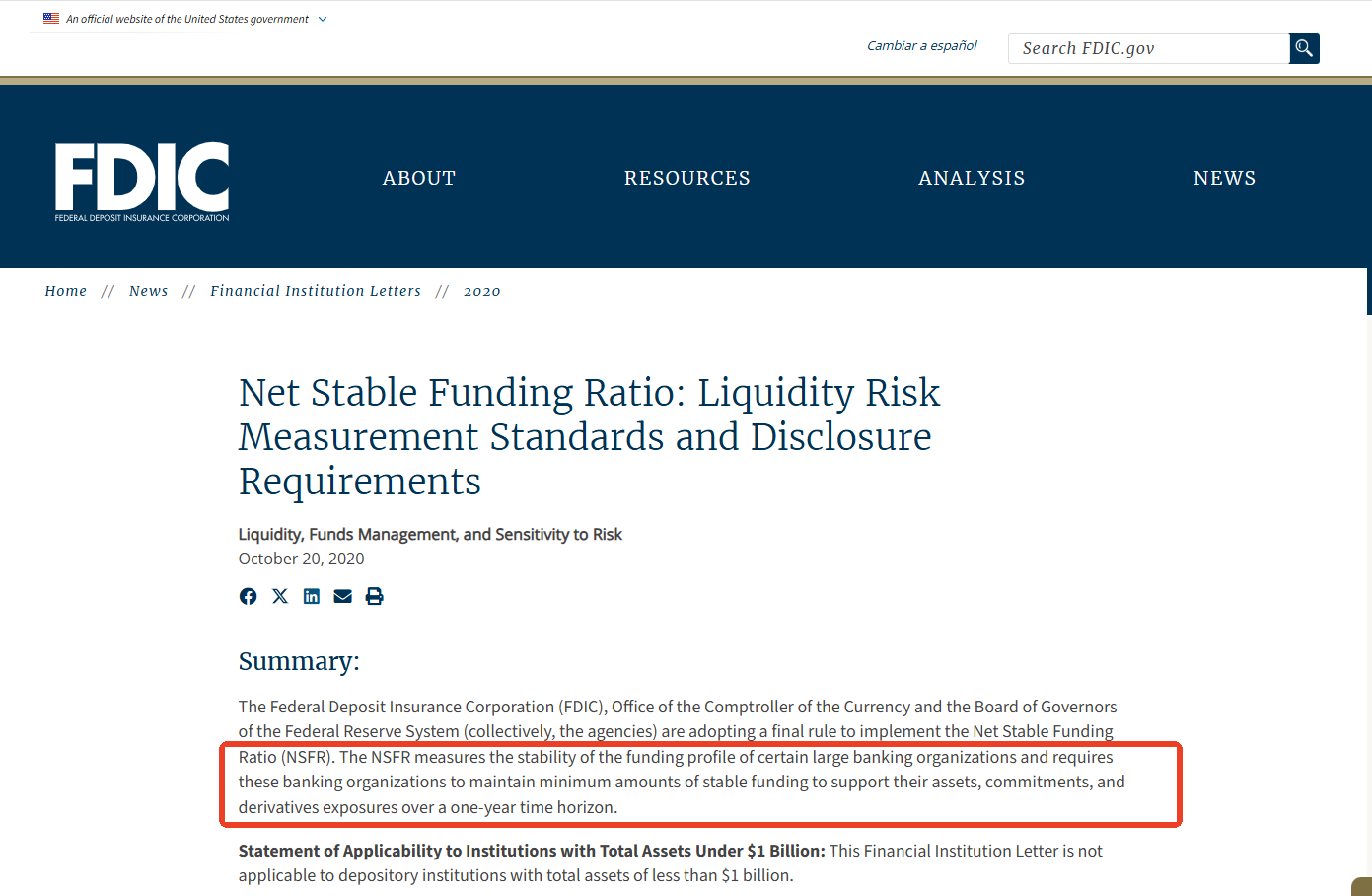The width and height of the screenshot is (1372, 896).
Task: Open the 2020 breadcrumb link
Action: pyautogui.click(x=482, y=291)
